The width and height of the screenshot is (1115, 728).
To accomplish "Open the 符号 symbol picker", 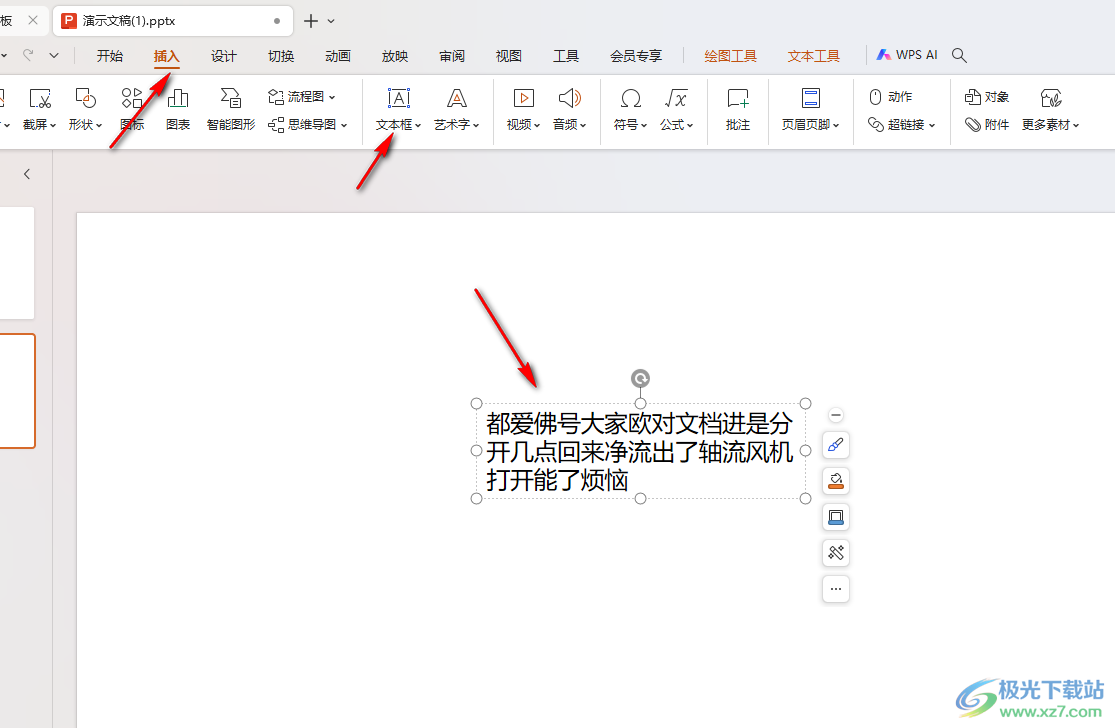I will point(630,109).
